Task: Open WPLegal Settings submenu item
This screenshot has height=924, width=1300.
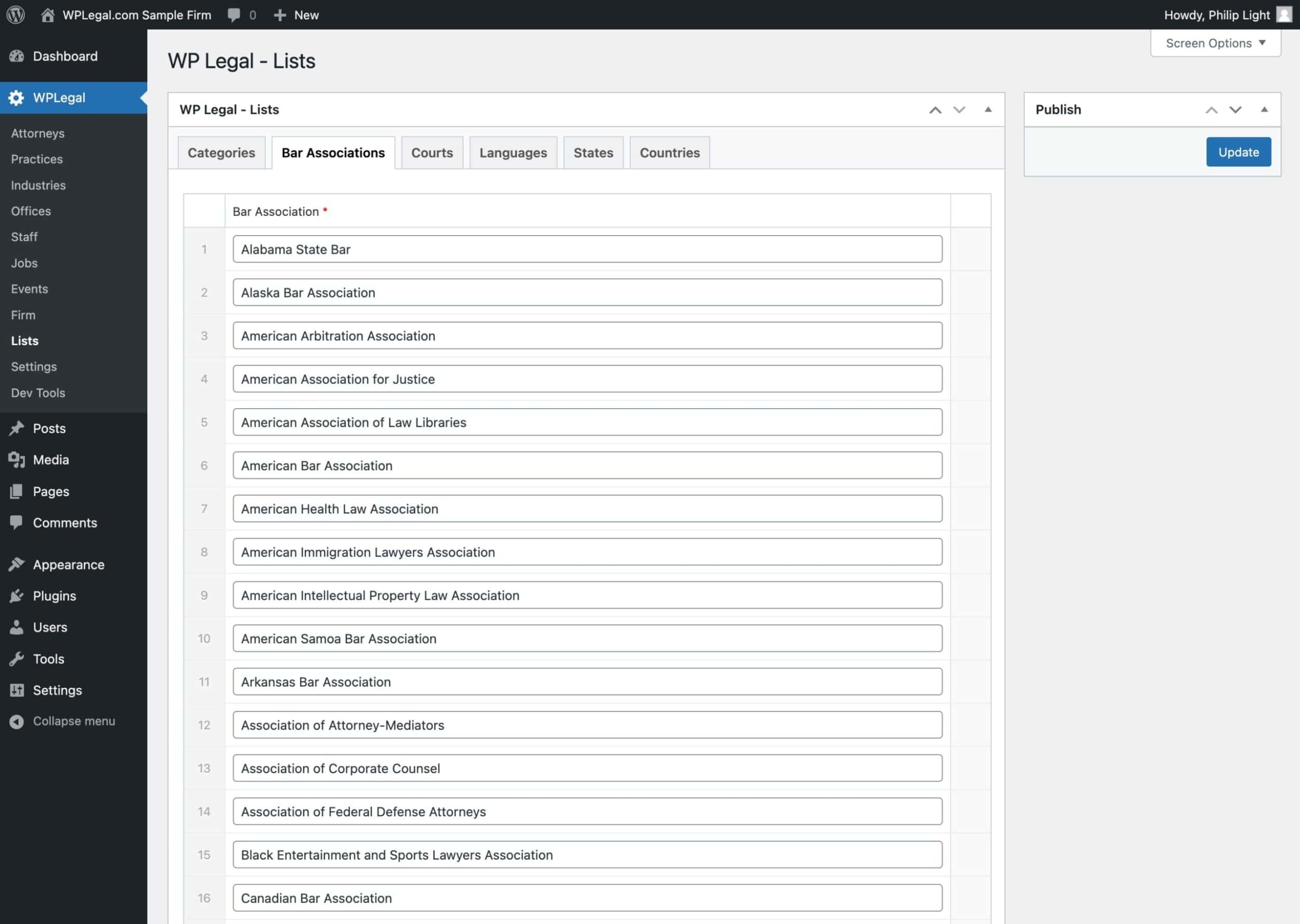Action: point(34,367)
